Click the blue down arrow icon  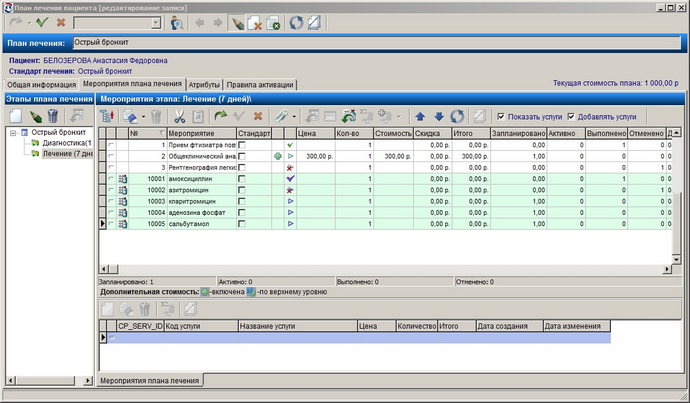[x=439, y=117]
